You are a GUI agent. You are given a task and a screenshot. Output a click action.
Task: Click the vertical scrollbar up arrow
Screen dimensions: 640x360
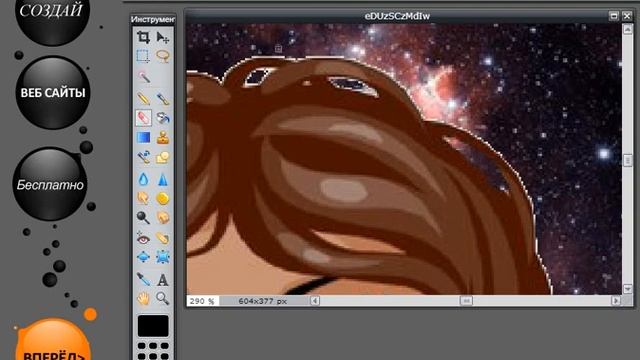(627, 29)
